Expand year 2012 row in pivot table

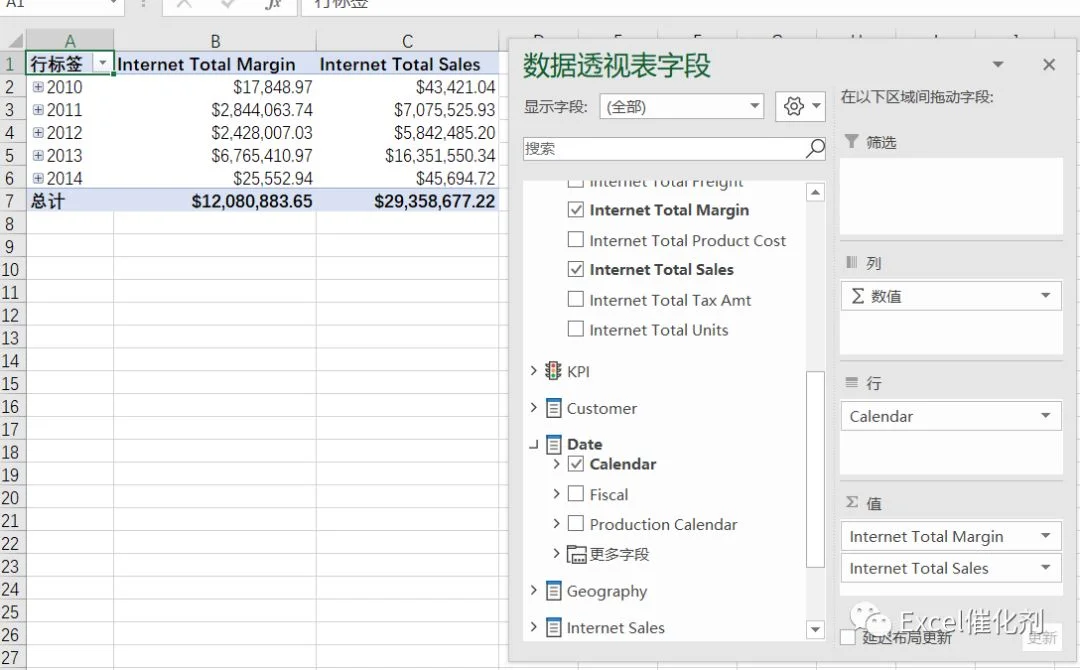[x=39, y=133]
